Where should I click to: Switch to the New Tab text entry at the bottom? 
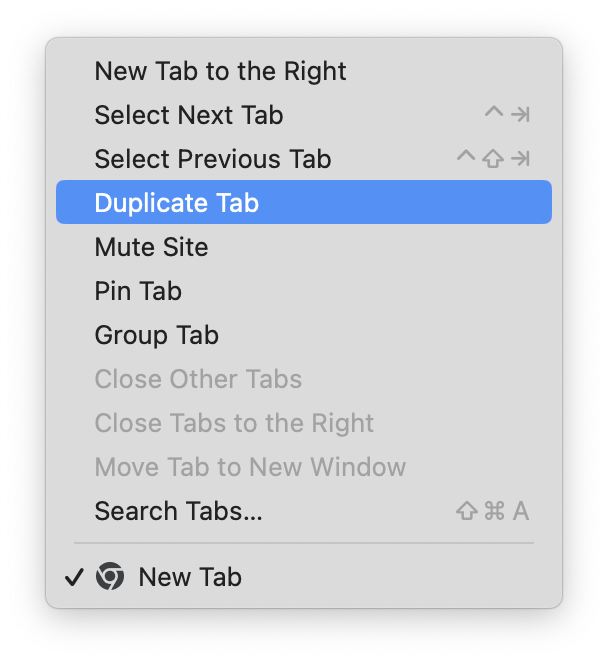click(x=190, y=577)
